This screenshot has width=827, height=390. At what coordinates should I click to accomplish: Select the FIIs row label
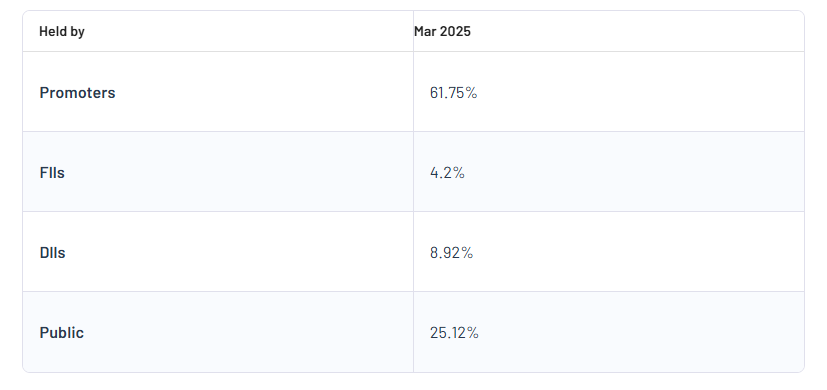[52, 173]
